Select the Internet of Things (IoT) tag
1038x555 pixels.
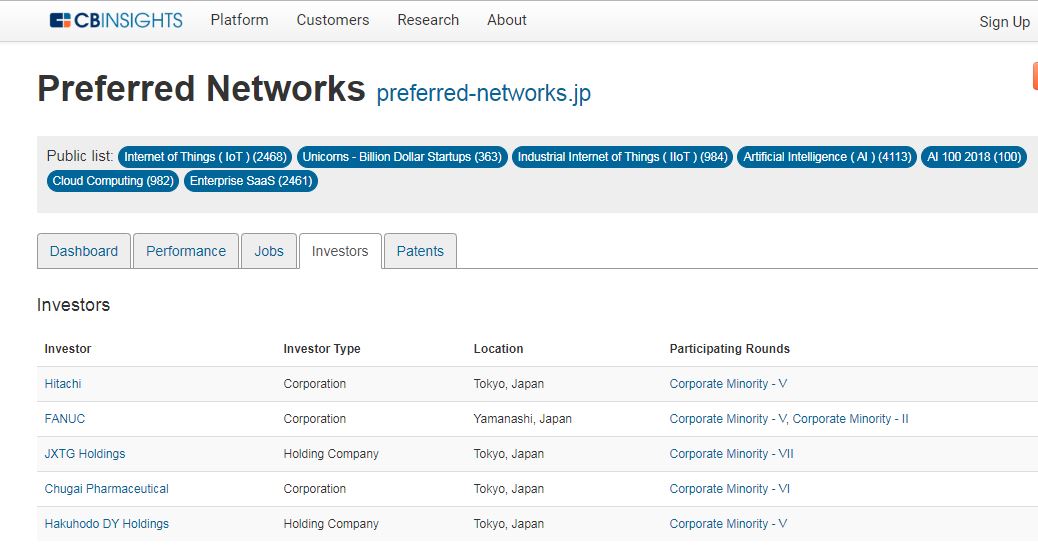205,157
